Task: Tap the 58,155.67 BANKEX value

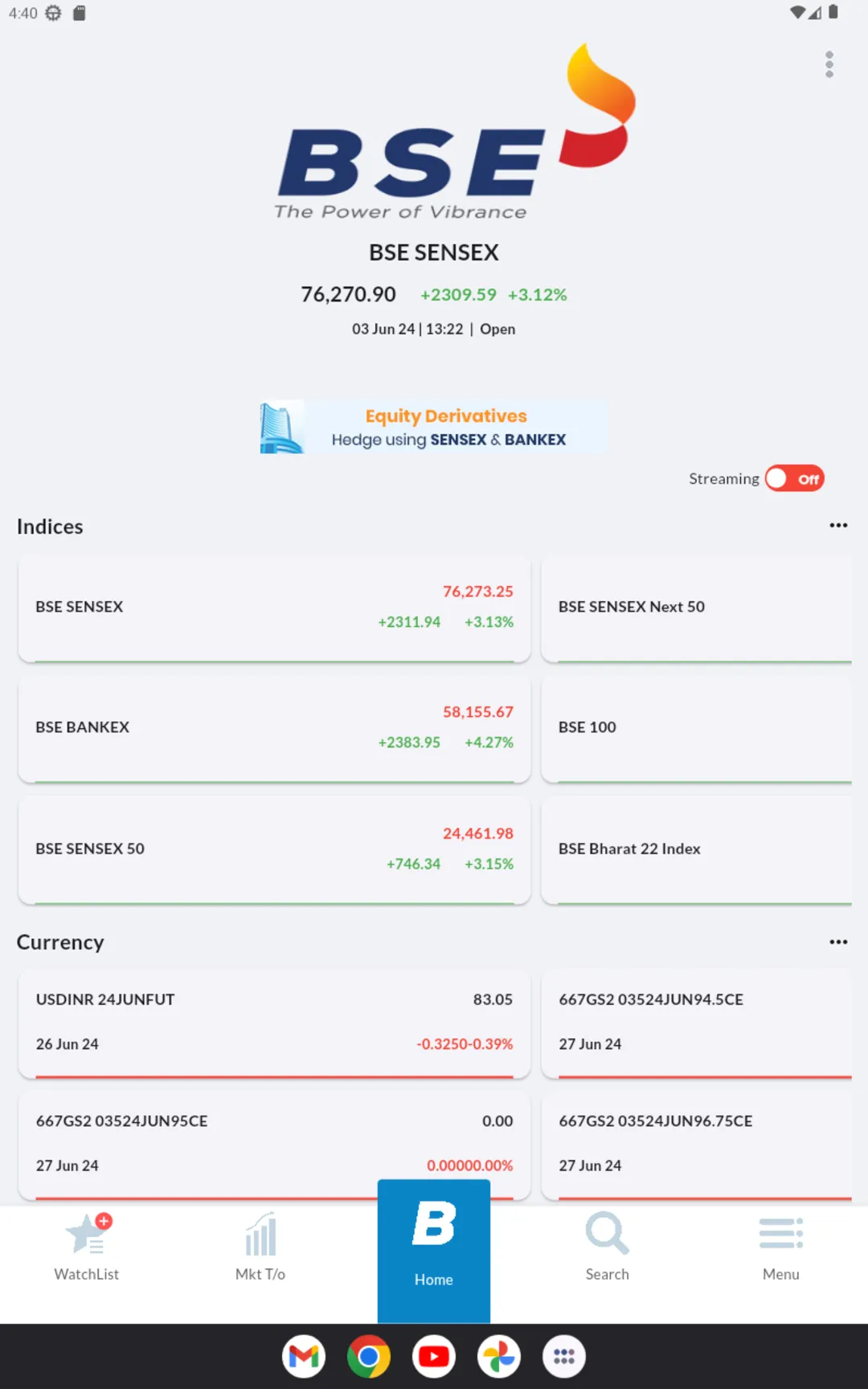Action: tap(478, 712)
